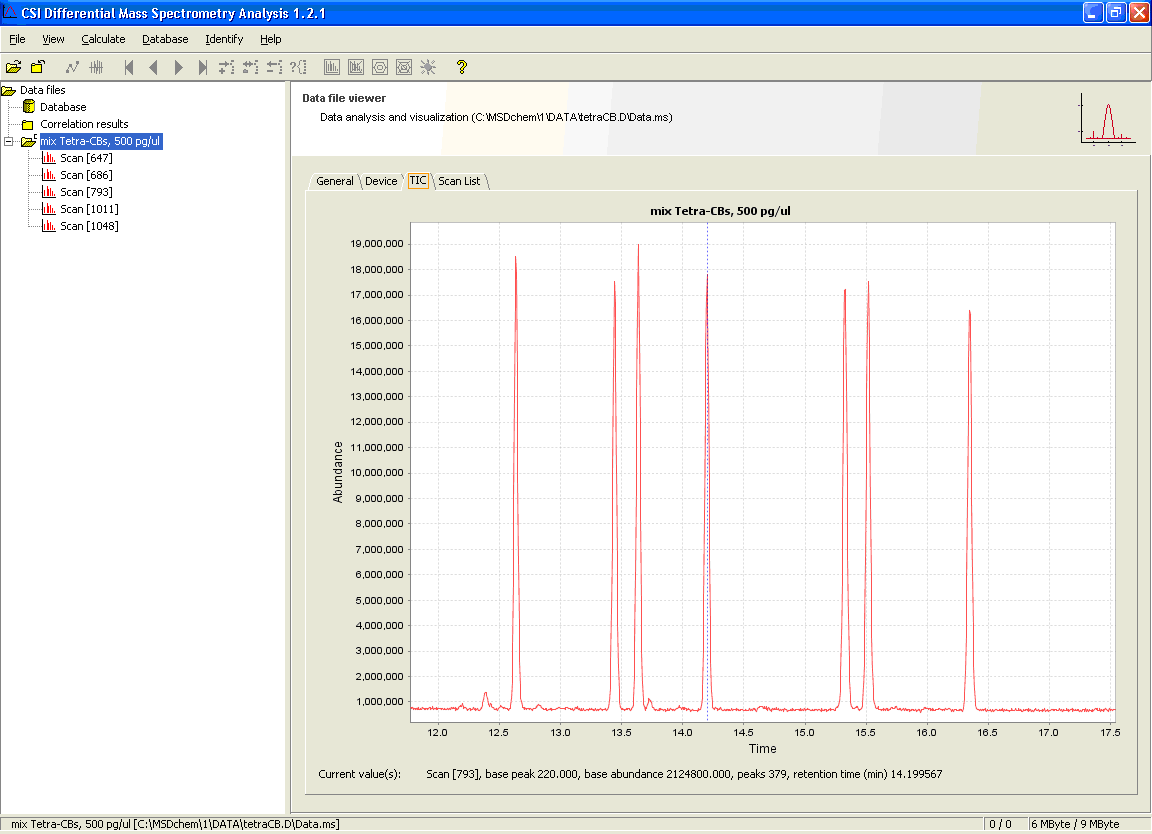Open the Calculate menu
The height and width of the screenshot is (834, 1152).
click(103, 39)
